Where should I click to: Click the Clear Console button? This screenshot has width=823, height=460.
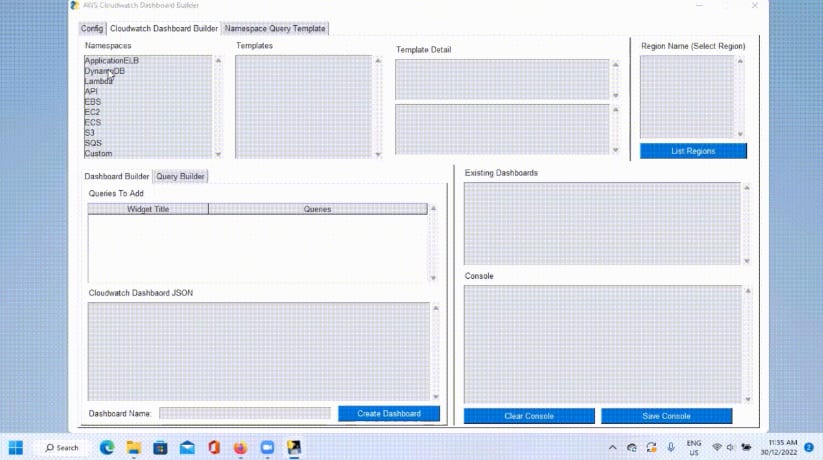pos(529,416)
